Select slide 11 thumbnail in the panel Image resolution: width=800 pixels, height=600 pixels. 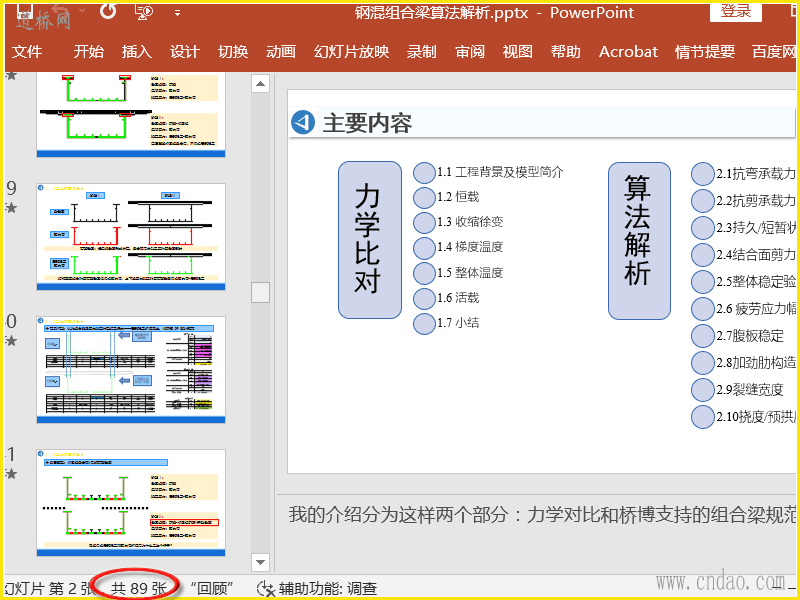[131, 503]
